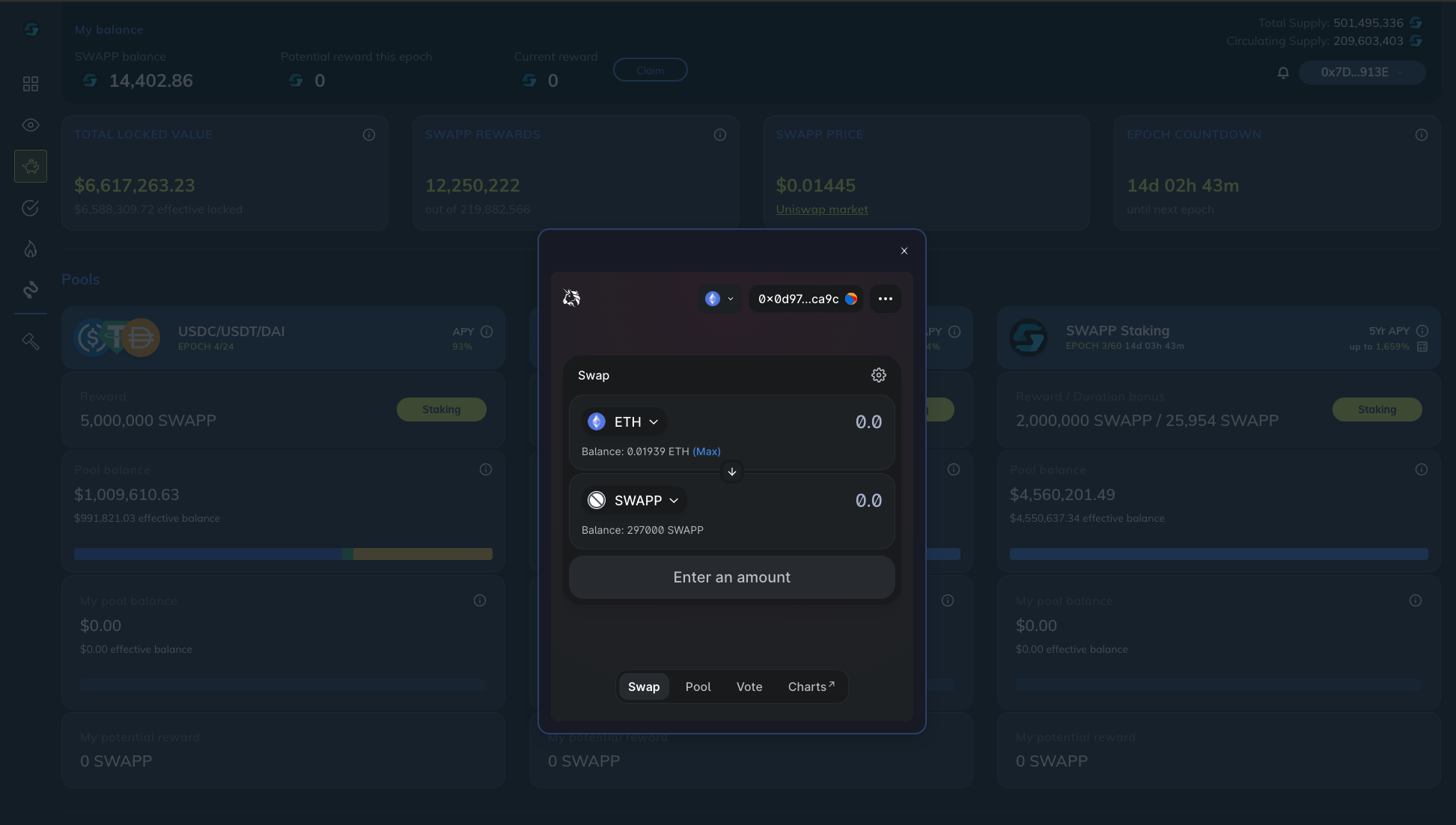Click (Max) to use full ETH balance
The height and width of the screenshot is (825, 1456).
point(707,451)
